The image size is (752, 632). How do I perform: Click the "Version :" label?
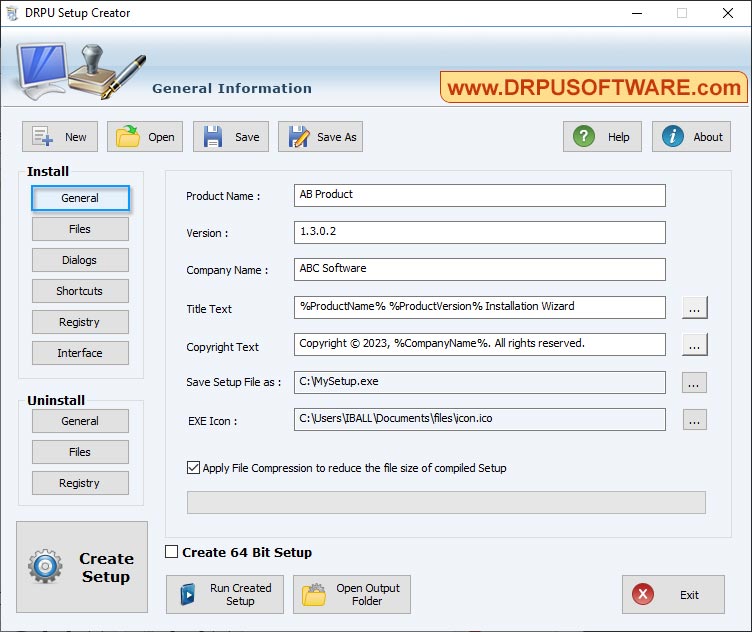point(207,233)
